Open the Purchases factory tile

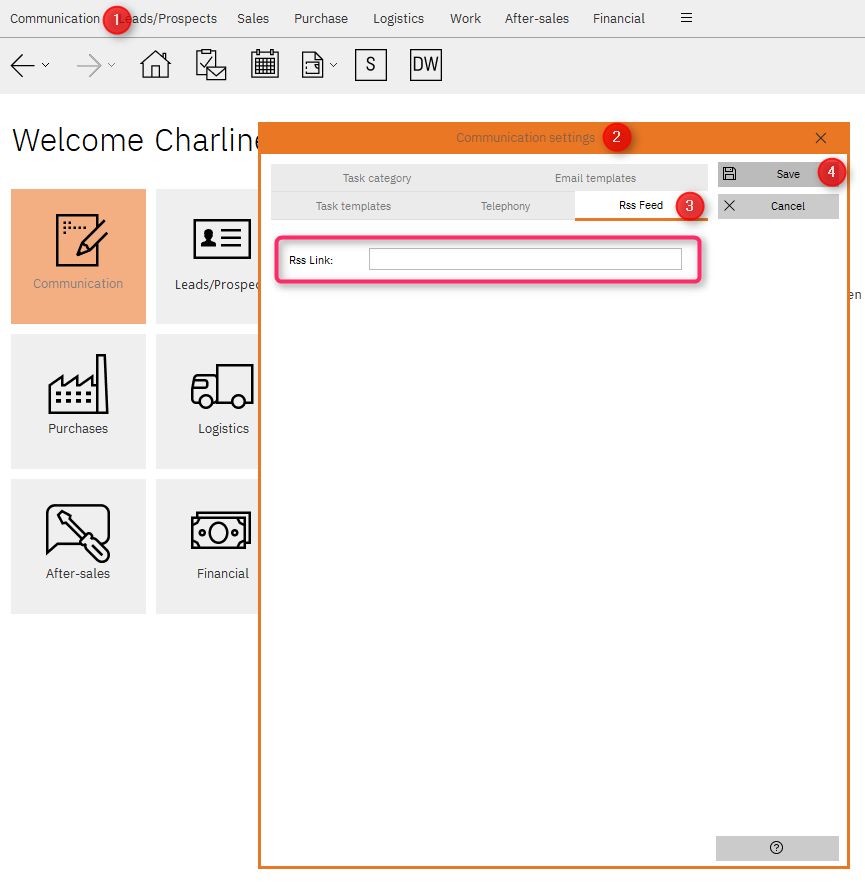tap(78, 401)
